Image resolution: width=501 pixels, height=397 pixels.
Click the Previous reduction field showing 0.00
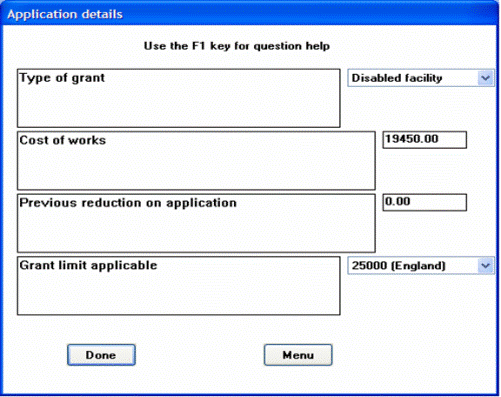click(x=424, y=202)
